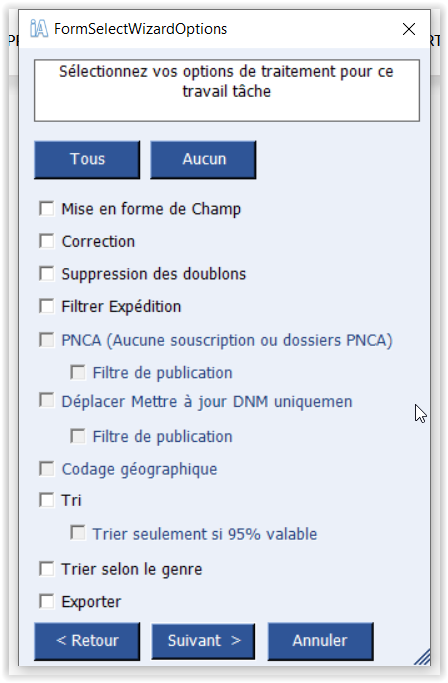Enable the Exporter checkbox

click(x=47, y=602)
